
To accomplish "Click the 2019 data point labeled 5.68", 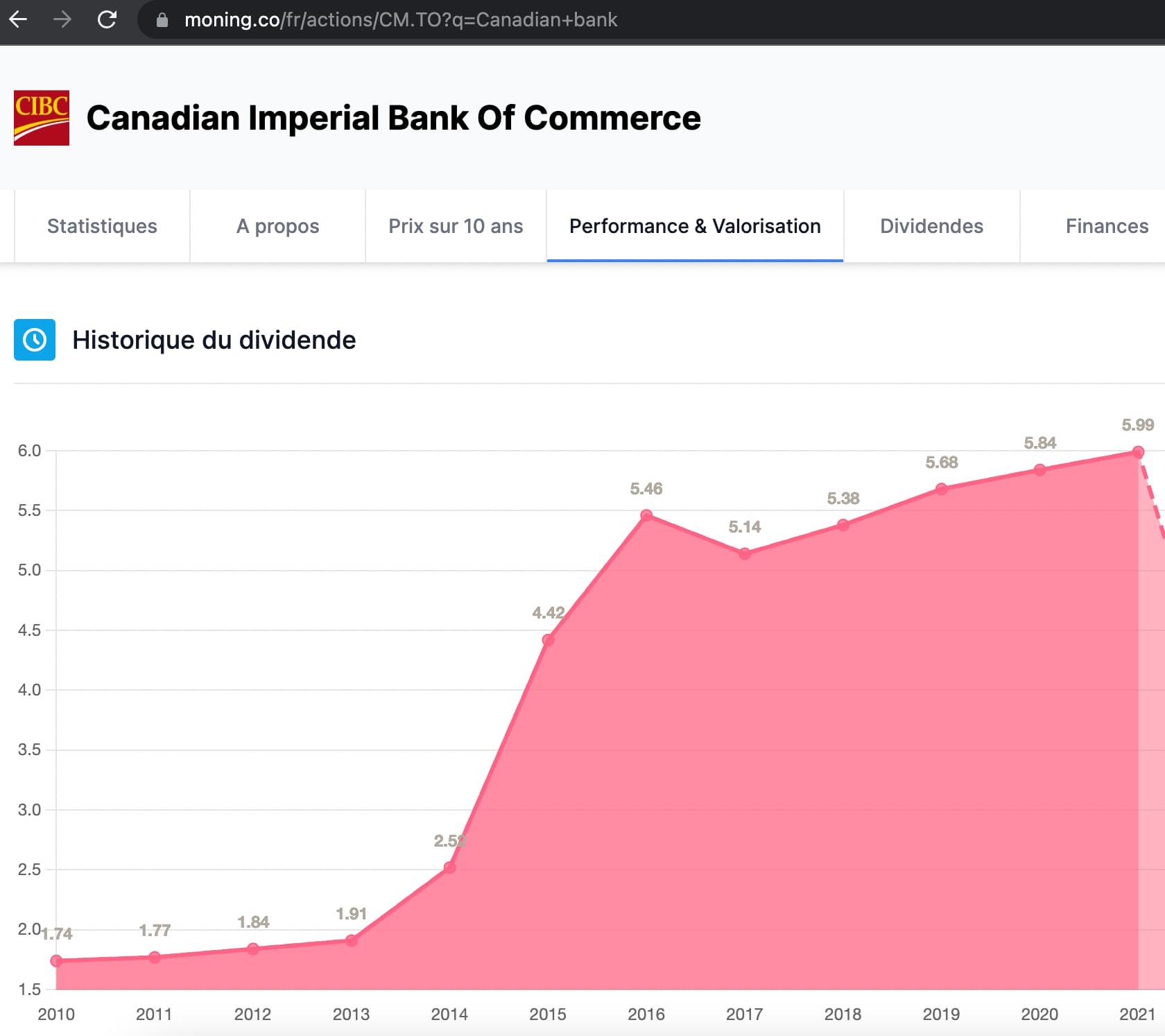I will click(x=942, y=489).
